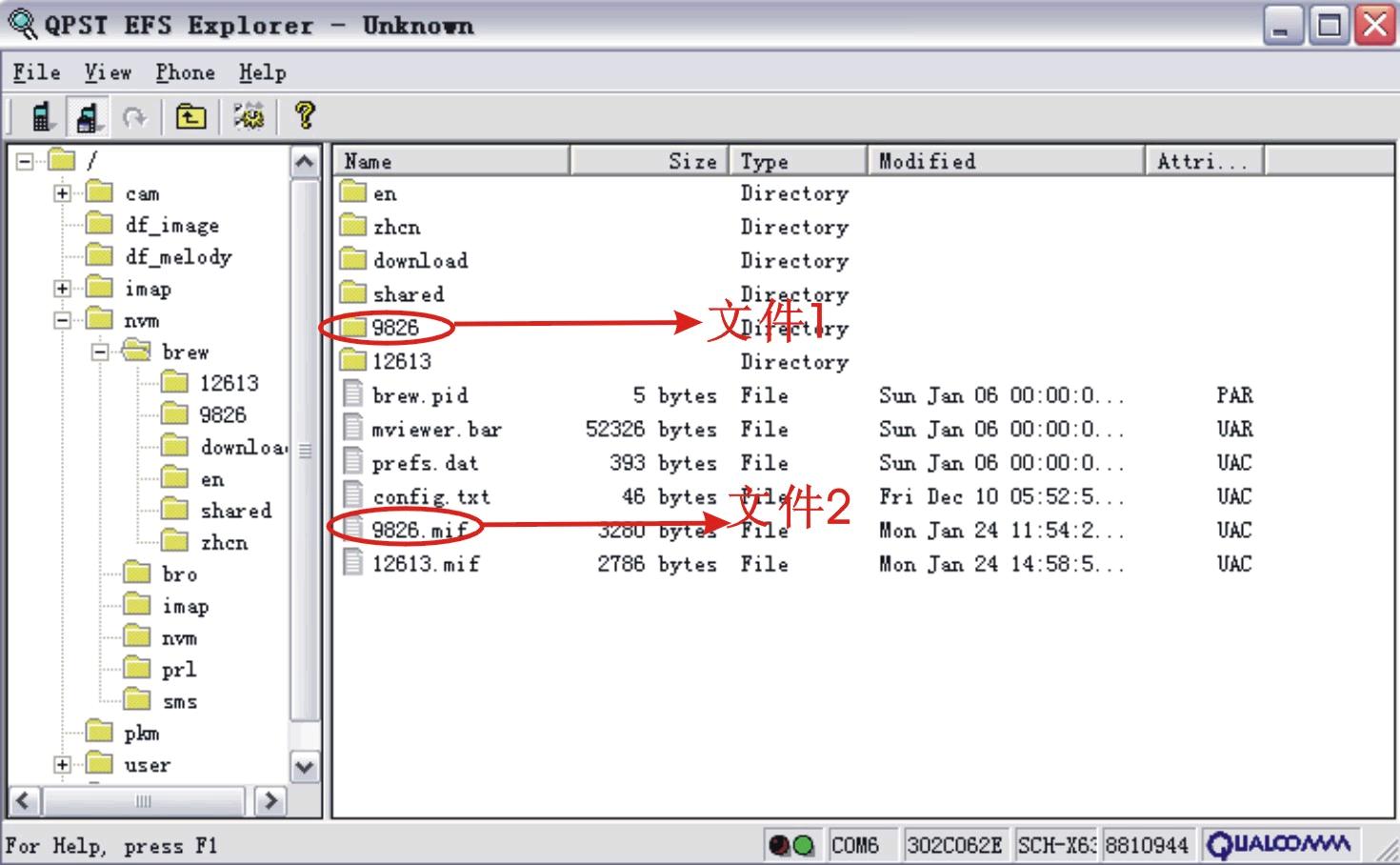Collapse the root / folder node
The height and width of the screenshot is (865, 1400).
(26, 161)
